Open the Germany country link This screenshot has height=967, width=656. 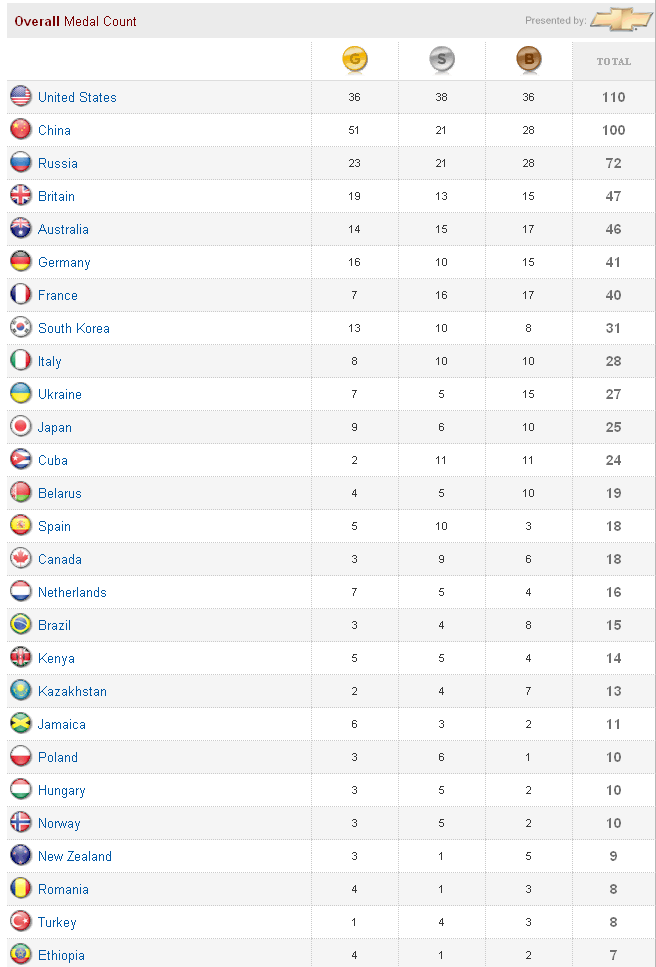(x=64, y=263)
